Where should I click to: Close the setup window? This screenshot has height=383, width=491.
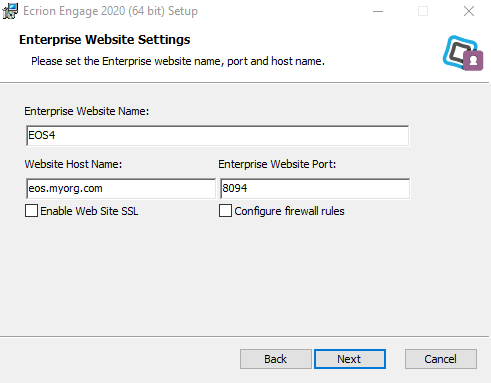(469, 11)
